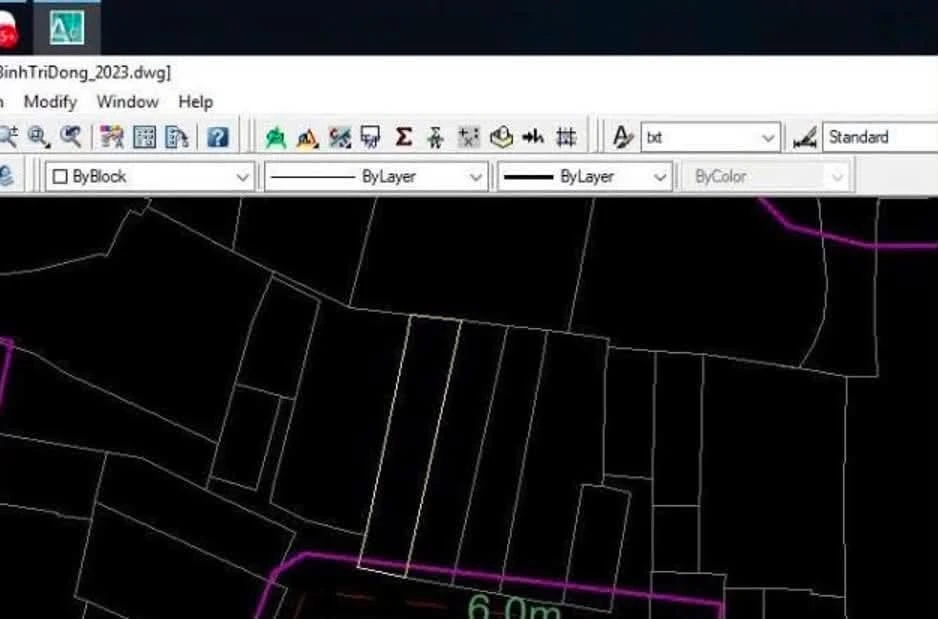Open the grid-style DesignCenter icon
938x619 pixels.
point(145,137)
